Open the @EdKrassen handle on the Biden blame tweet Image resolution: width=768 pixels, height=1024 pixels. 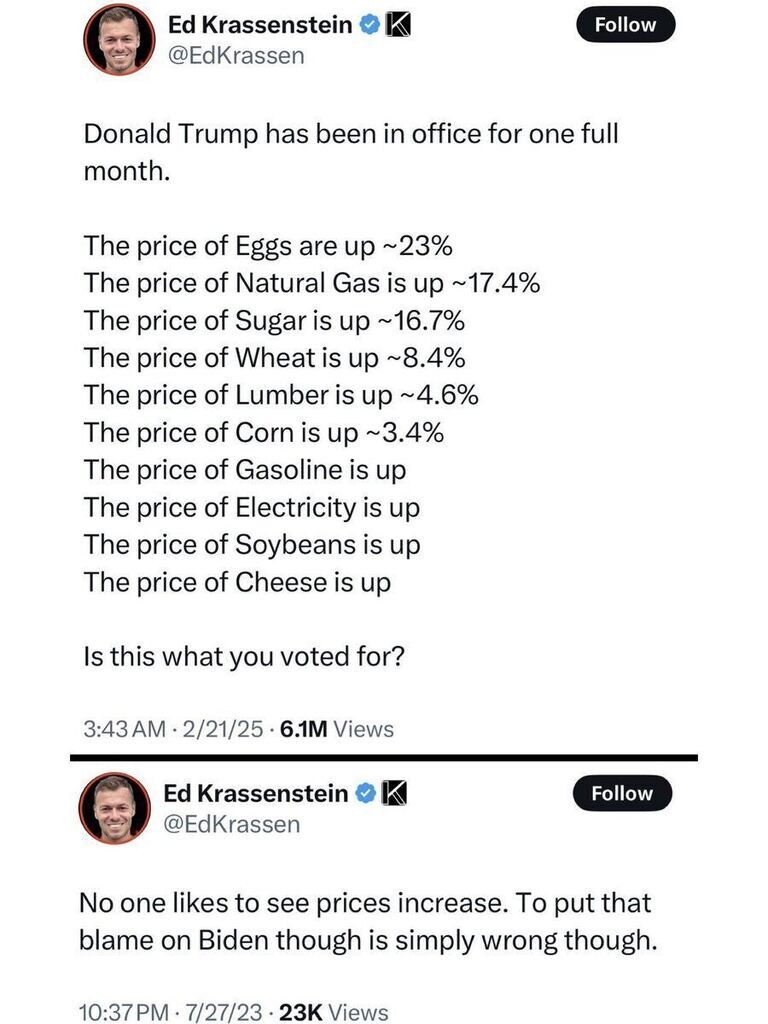[232, 824]
